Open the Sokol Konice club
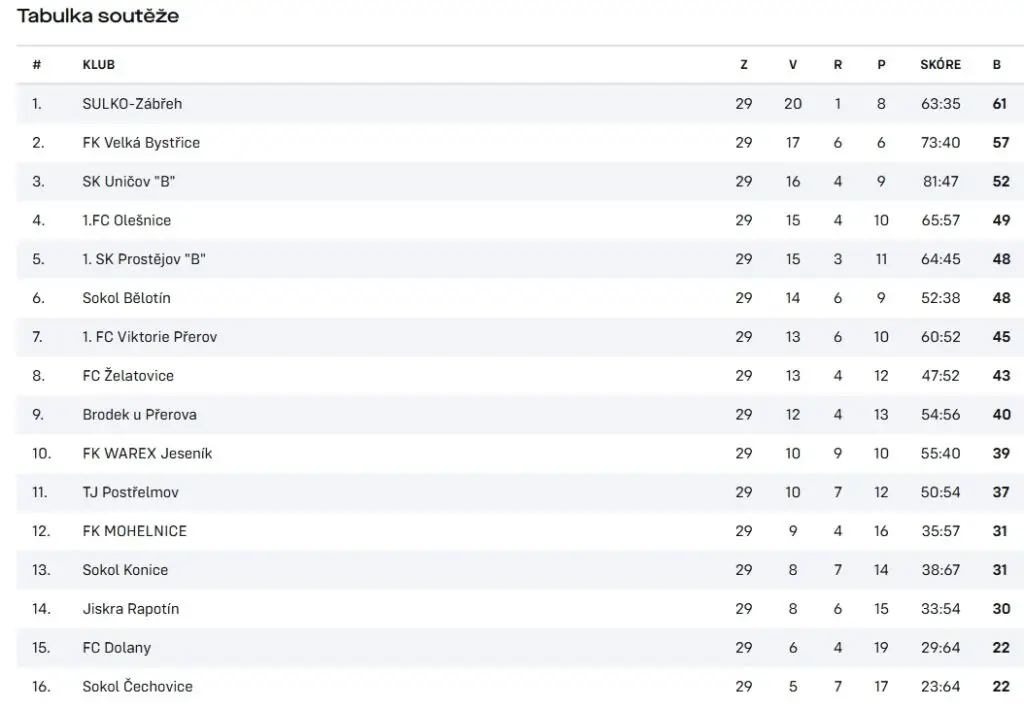This screenshot has width=1024, height=709. click(x=125, y=570)
